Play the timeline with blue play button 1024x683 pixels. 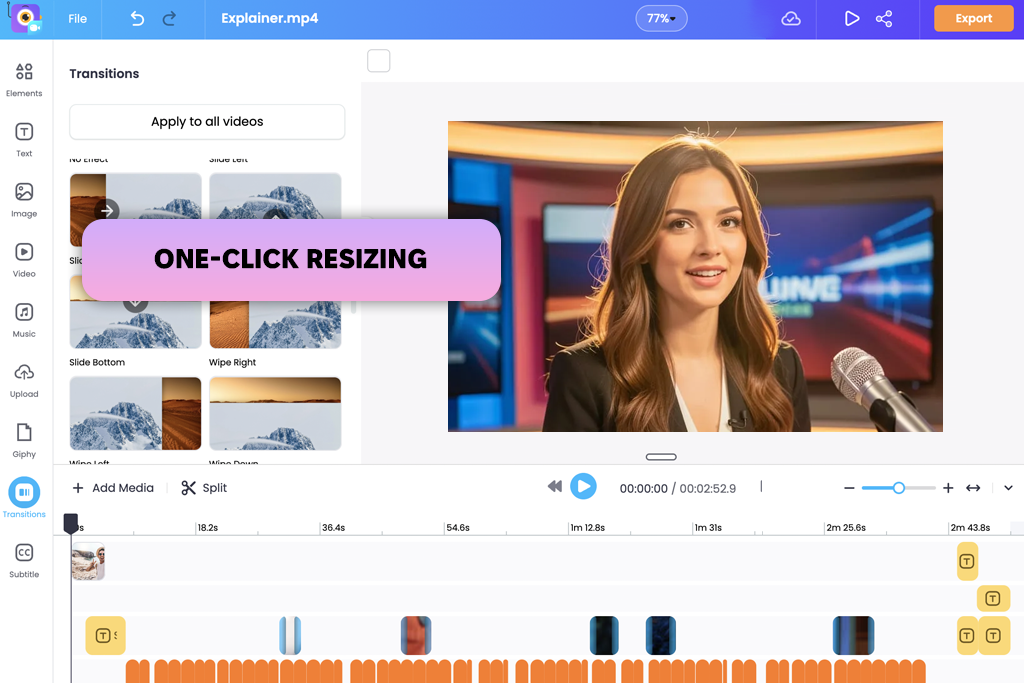(x=583, y=486)
